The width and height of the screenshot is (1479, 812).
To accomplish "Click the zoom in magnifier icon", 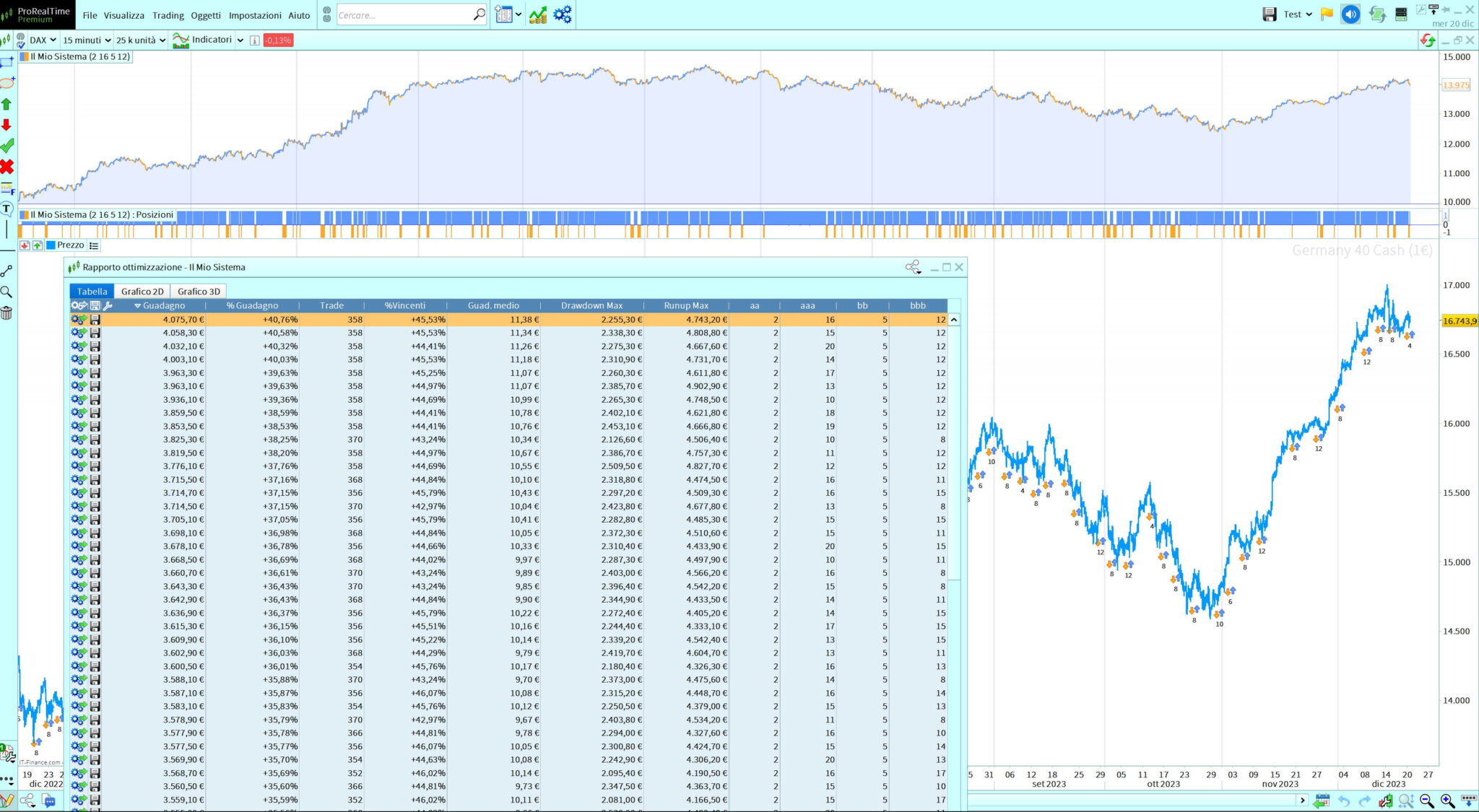I will [x=1447, y=800].
